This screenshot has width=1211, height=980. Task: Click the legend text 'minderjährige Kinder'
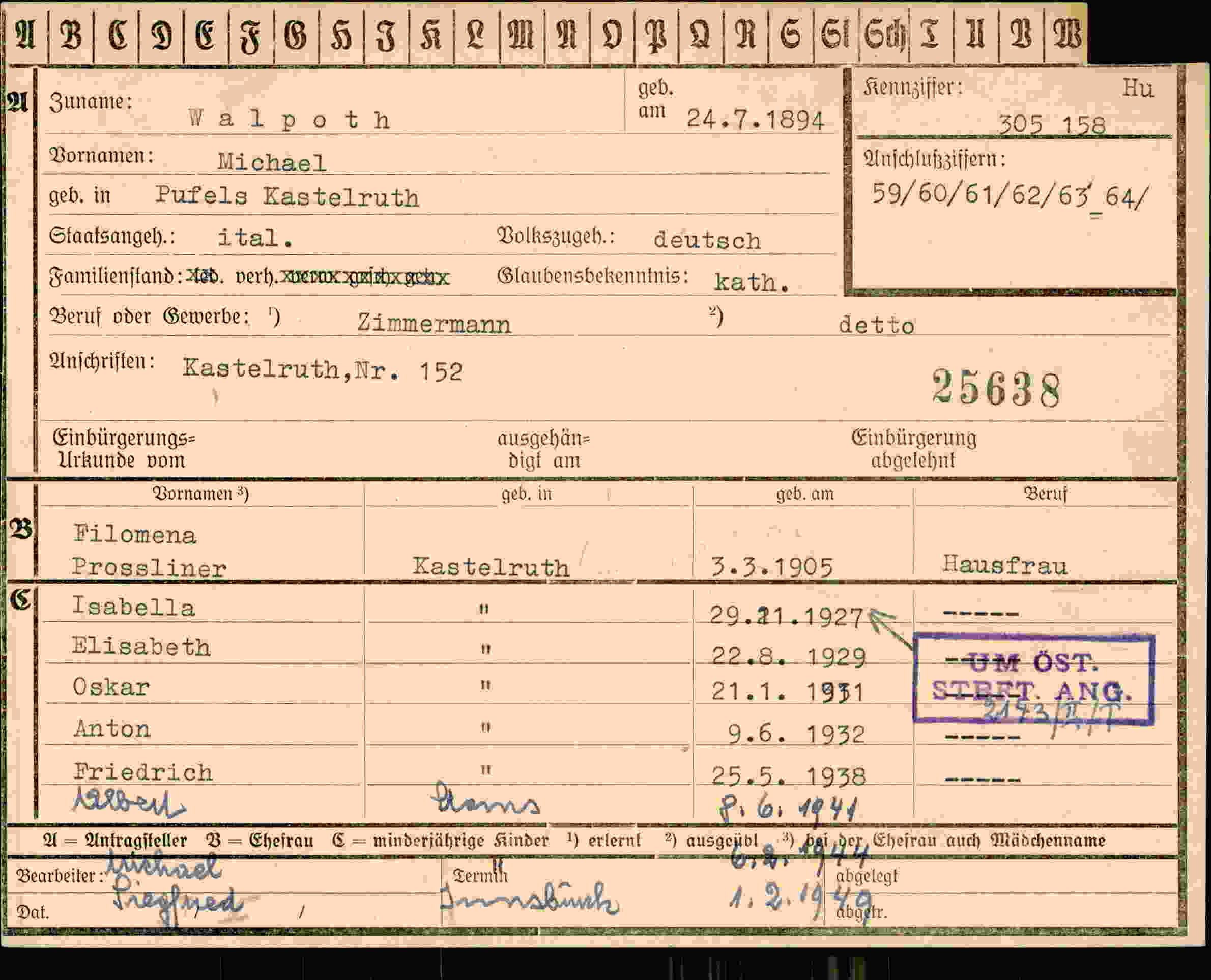[x=460, y=841]
